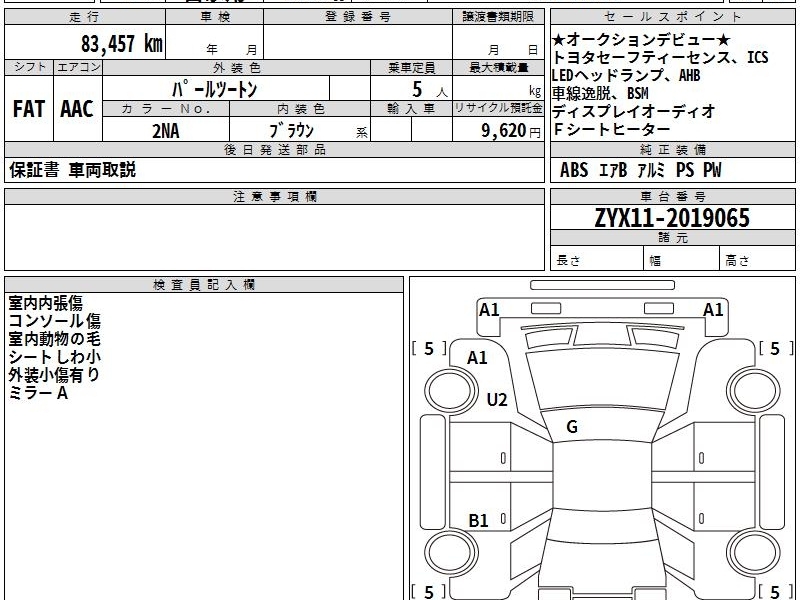Click the 車検 header cell

[x=215, y=17]
